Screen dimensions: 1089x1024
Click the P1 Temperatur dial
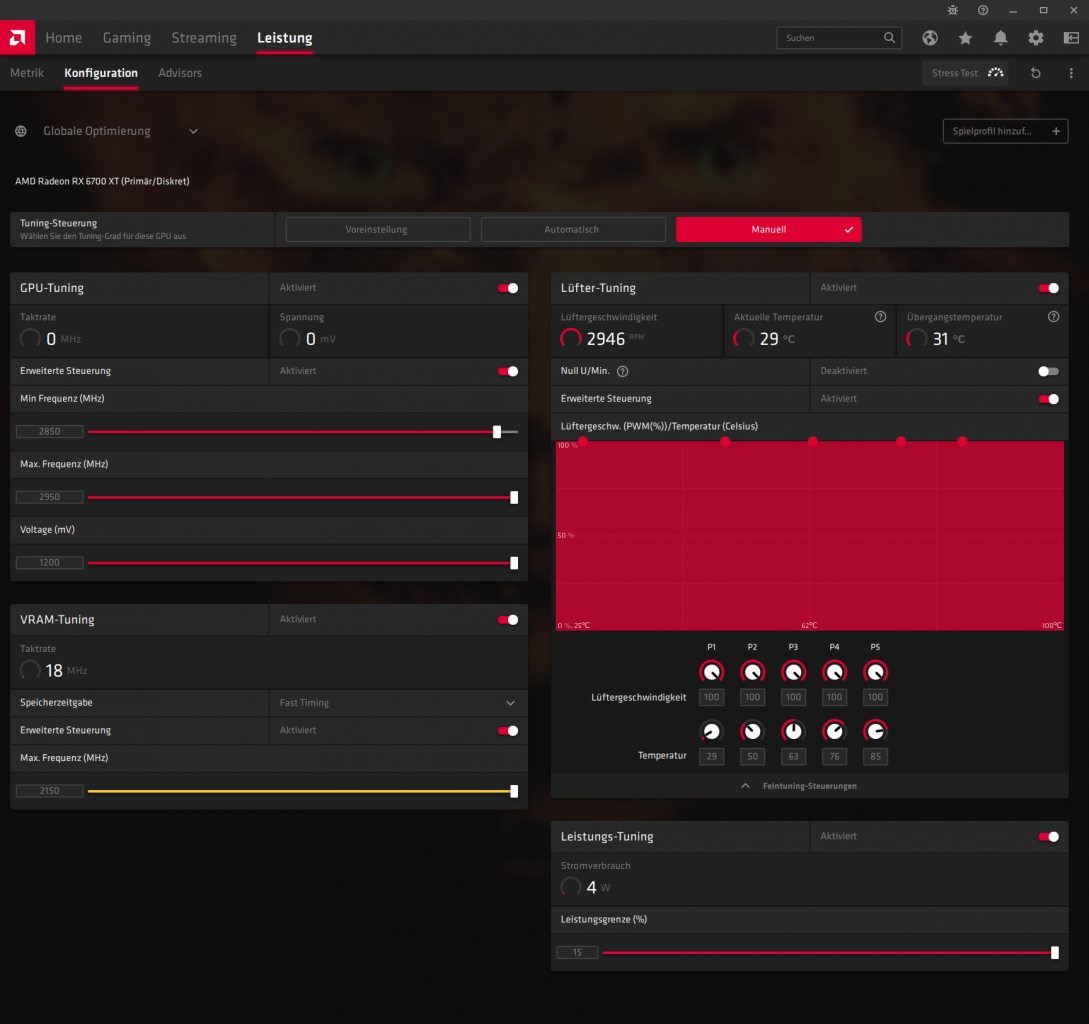(711, 731)
